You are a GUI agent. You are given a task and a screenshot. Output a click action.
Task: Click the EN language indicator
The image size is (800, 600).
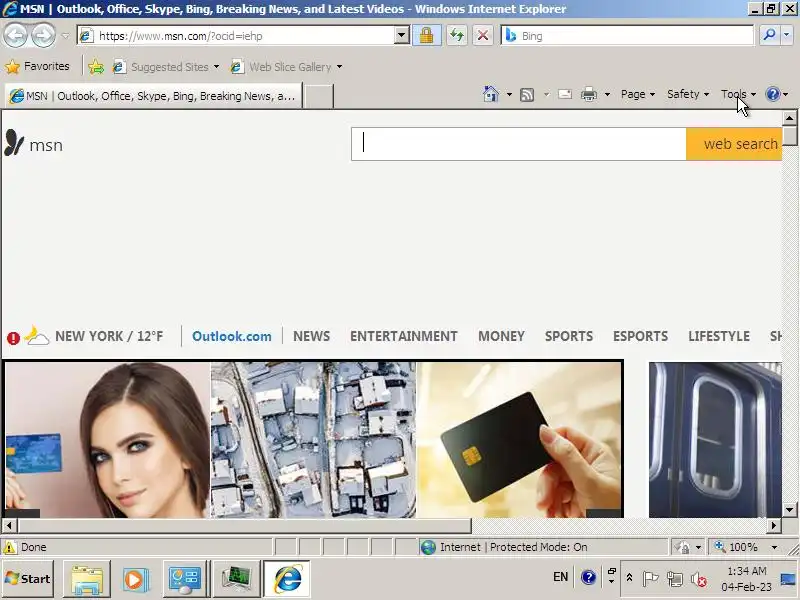(x=560, y=577)
